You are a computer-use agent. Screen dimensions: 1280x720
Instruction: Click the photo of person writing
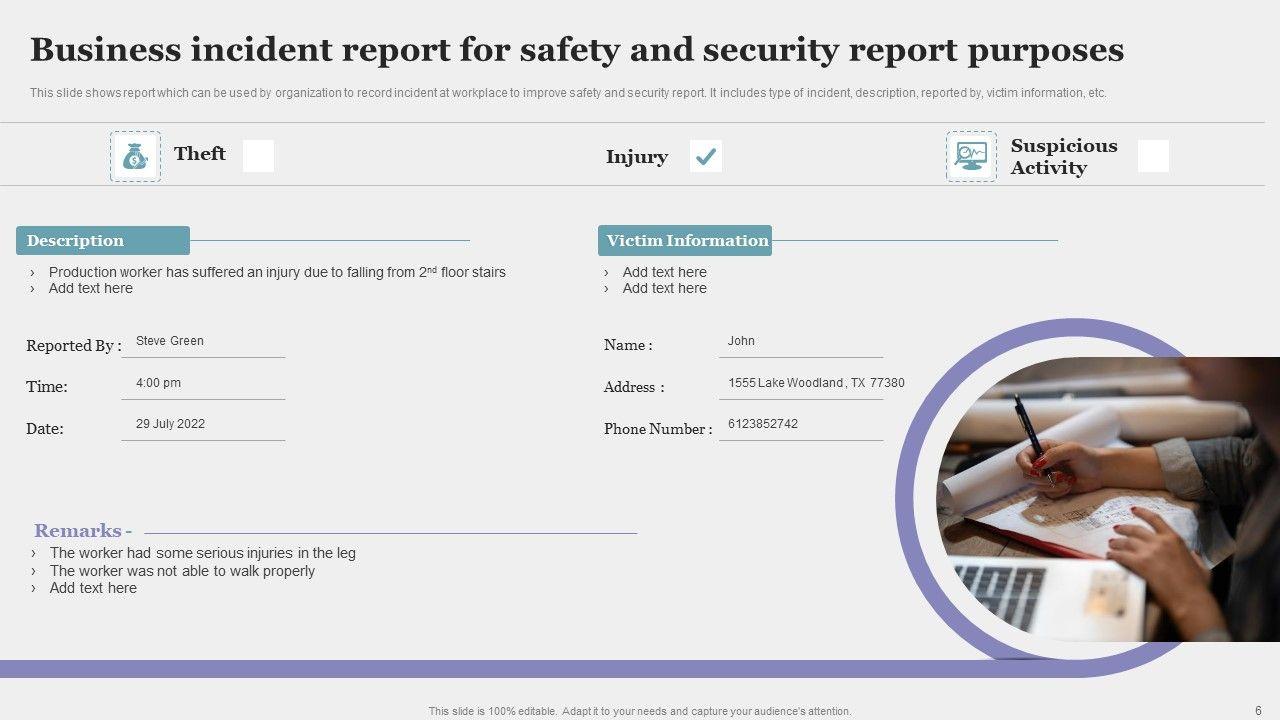click(1100, 500)
